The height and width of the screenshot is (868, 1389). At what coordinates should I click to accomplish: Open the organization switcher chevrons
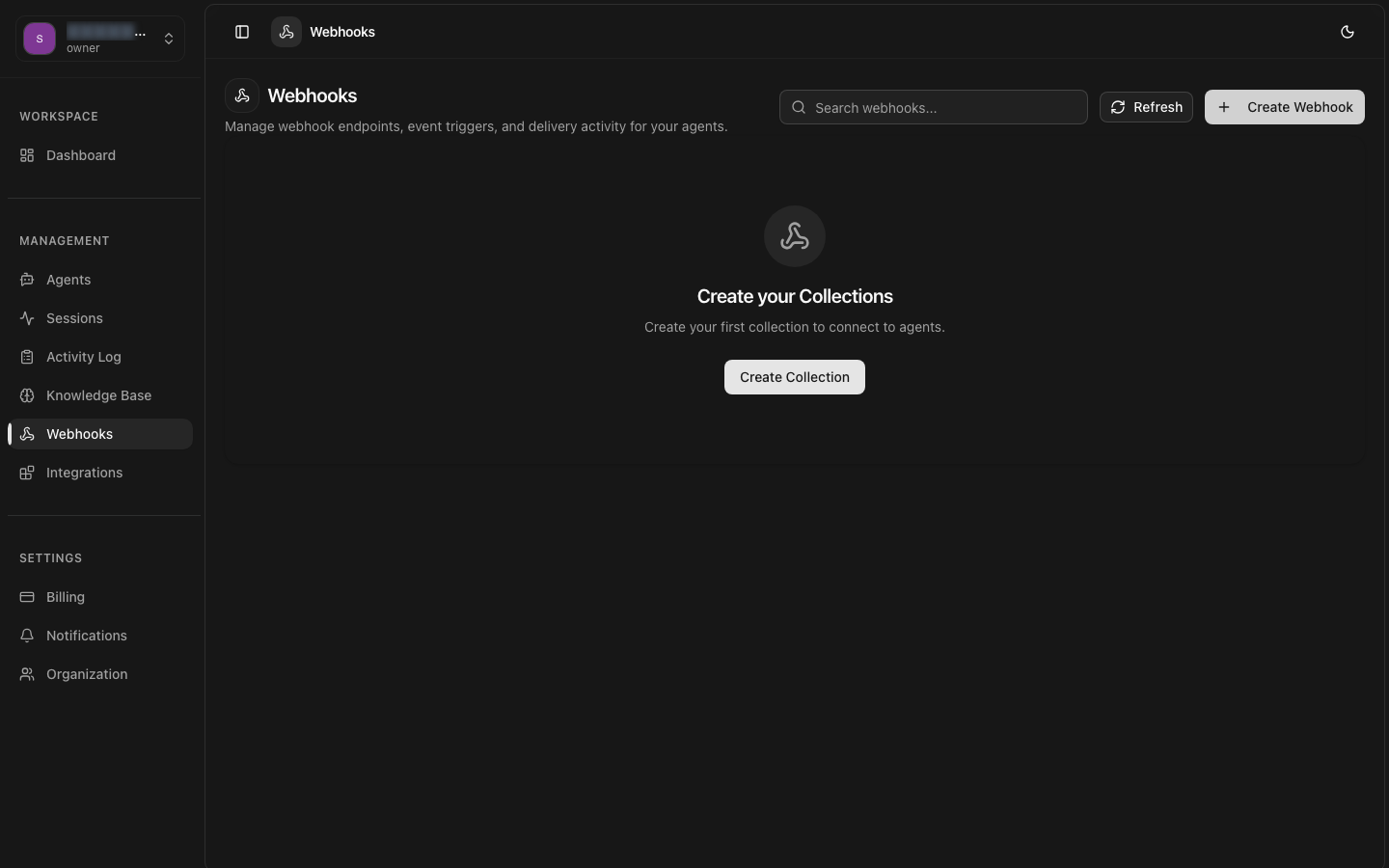(169, 39)
